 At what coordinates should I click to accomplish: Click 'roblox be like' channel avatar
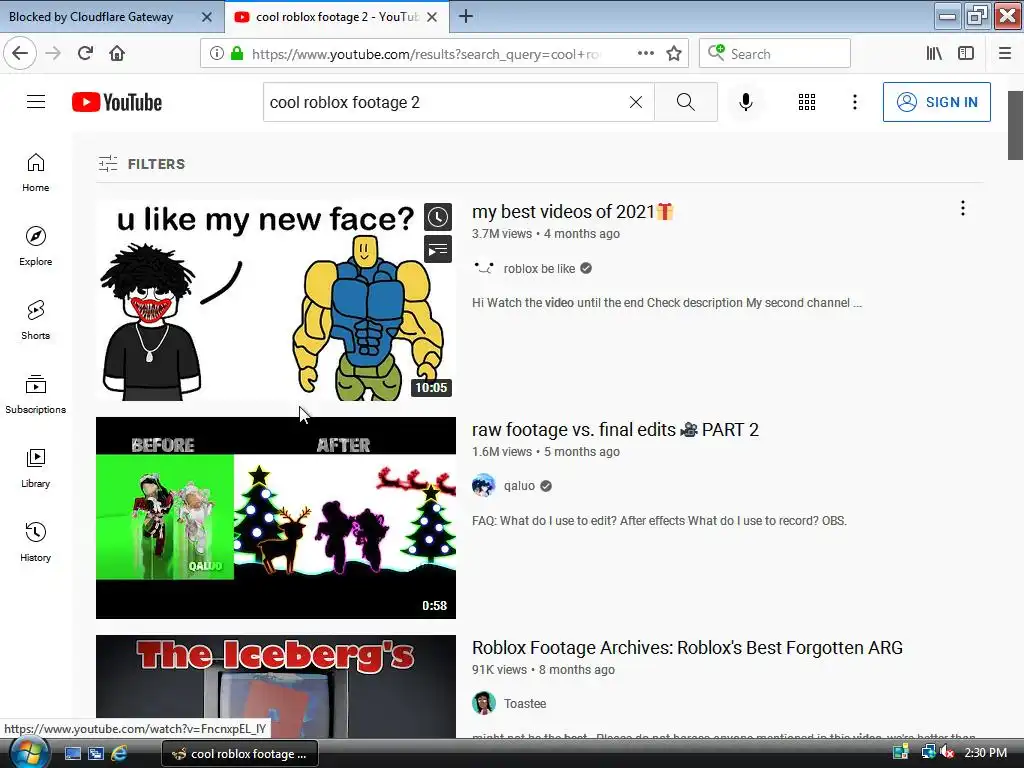point(484,268)
